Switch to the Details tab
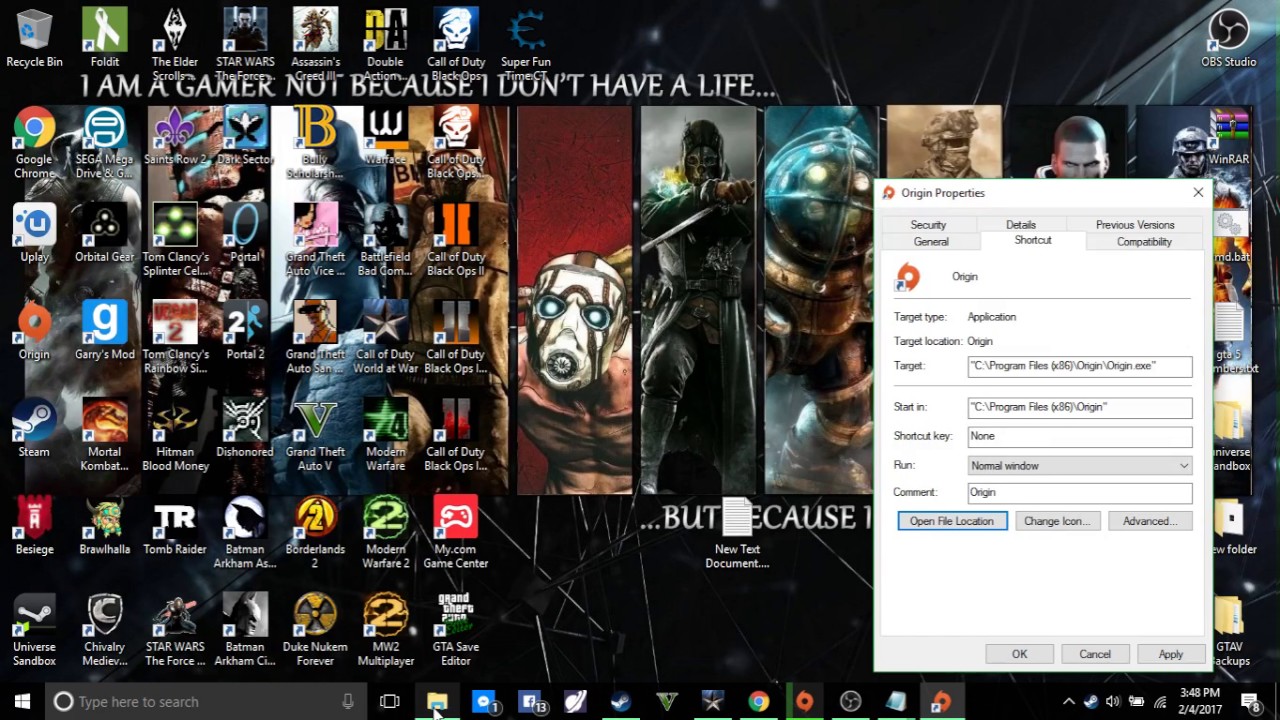This screenshot has width=1280, height=720. tap(1021, 225)
